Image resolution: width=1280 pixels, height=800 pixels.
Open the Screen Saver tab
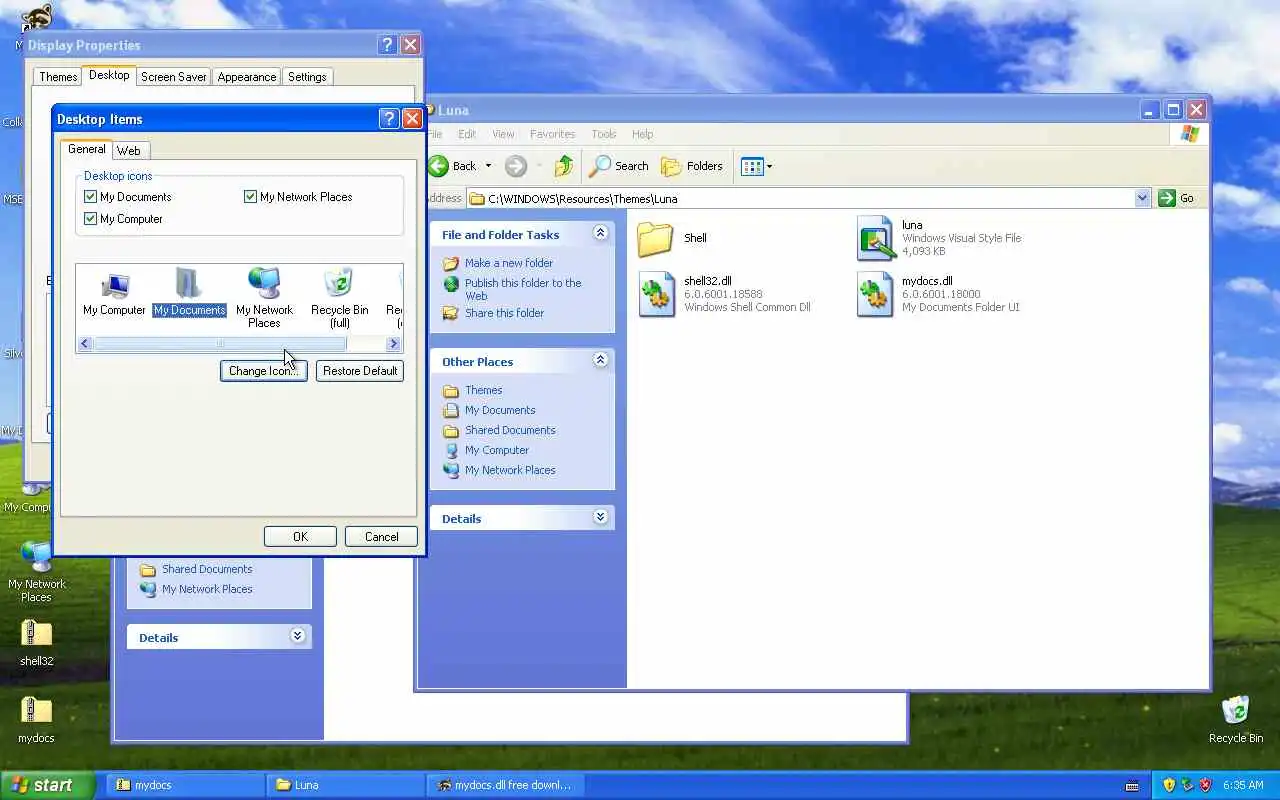click(x=174, y=77)
